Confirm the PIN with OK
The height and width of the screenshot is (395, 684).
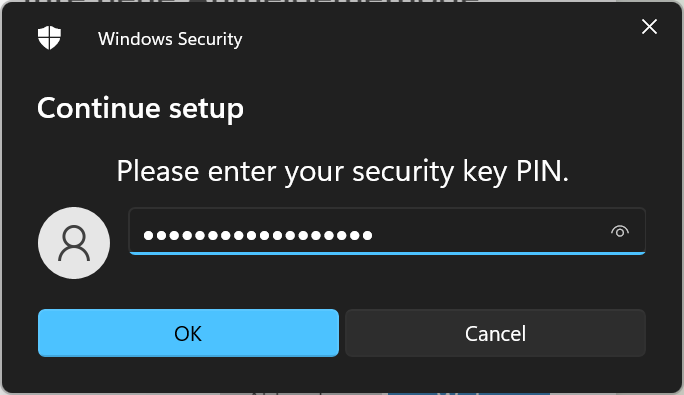pos(188,333)
